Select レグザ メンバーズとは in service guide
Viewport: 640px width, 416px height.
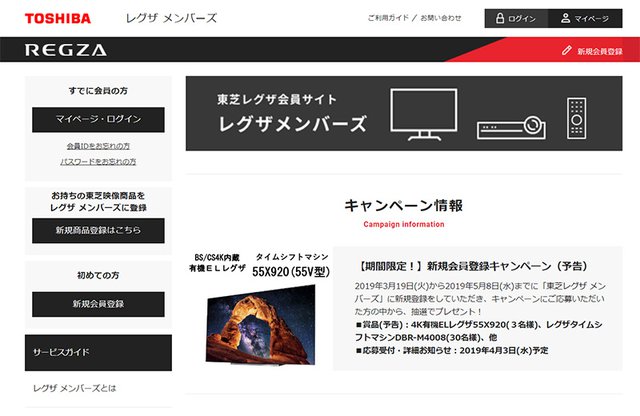(75, 387)
